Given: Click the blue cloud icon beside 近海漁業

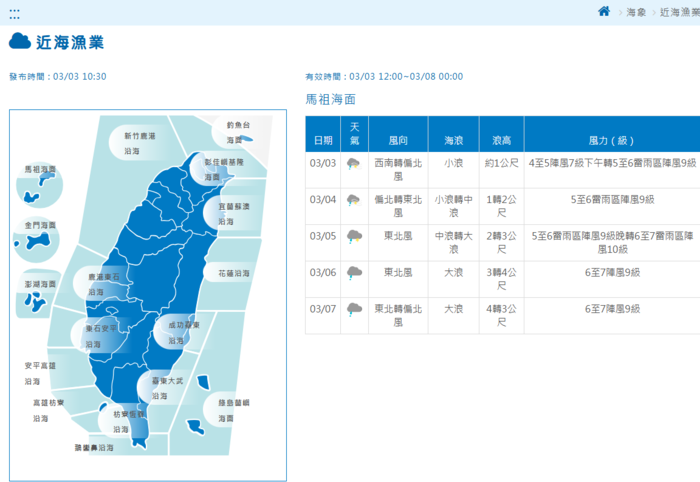Looking at the screenshot, I should click(20, 42).
